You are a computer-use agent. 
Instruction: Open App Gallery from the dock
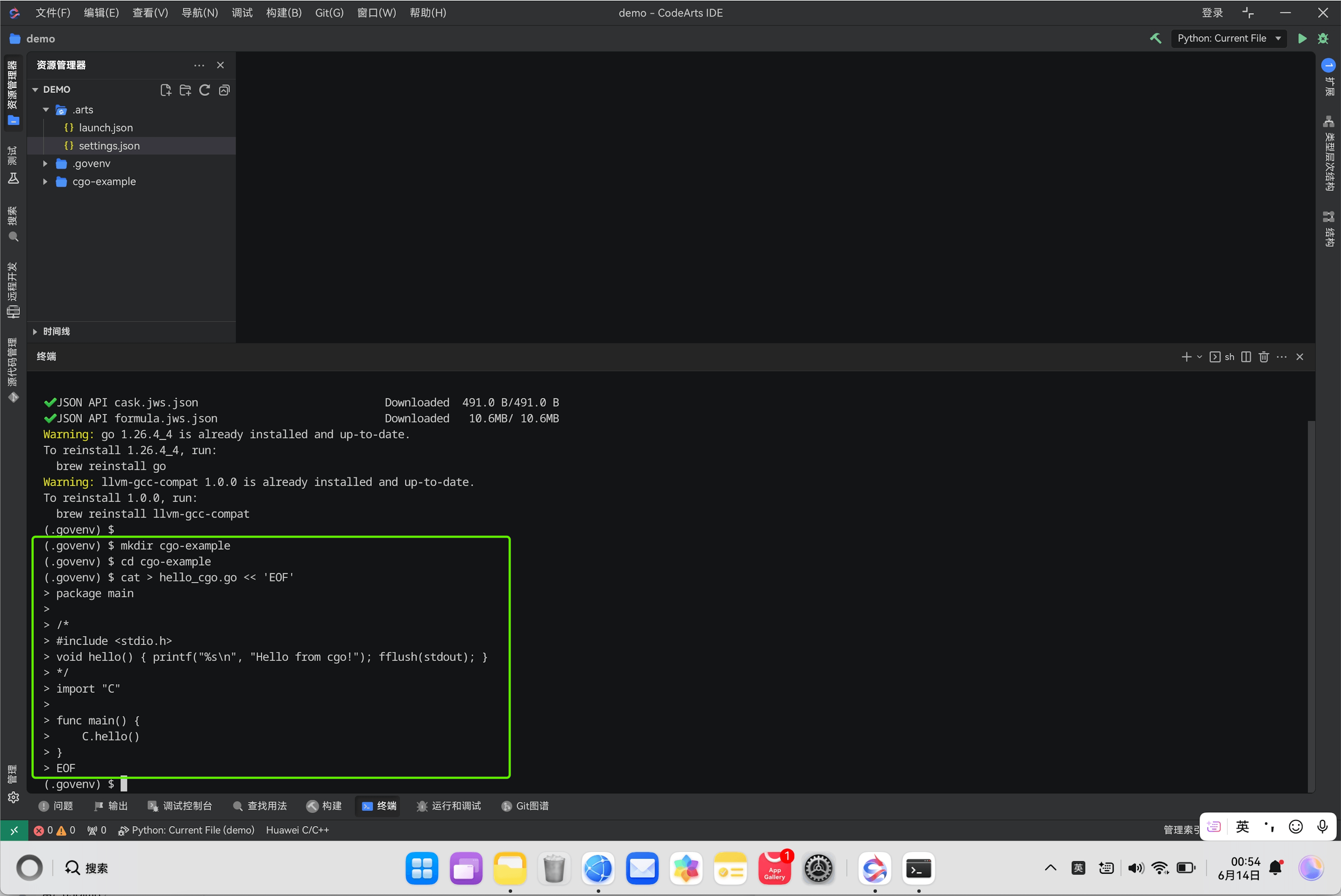click(x=774, y=868)
